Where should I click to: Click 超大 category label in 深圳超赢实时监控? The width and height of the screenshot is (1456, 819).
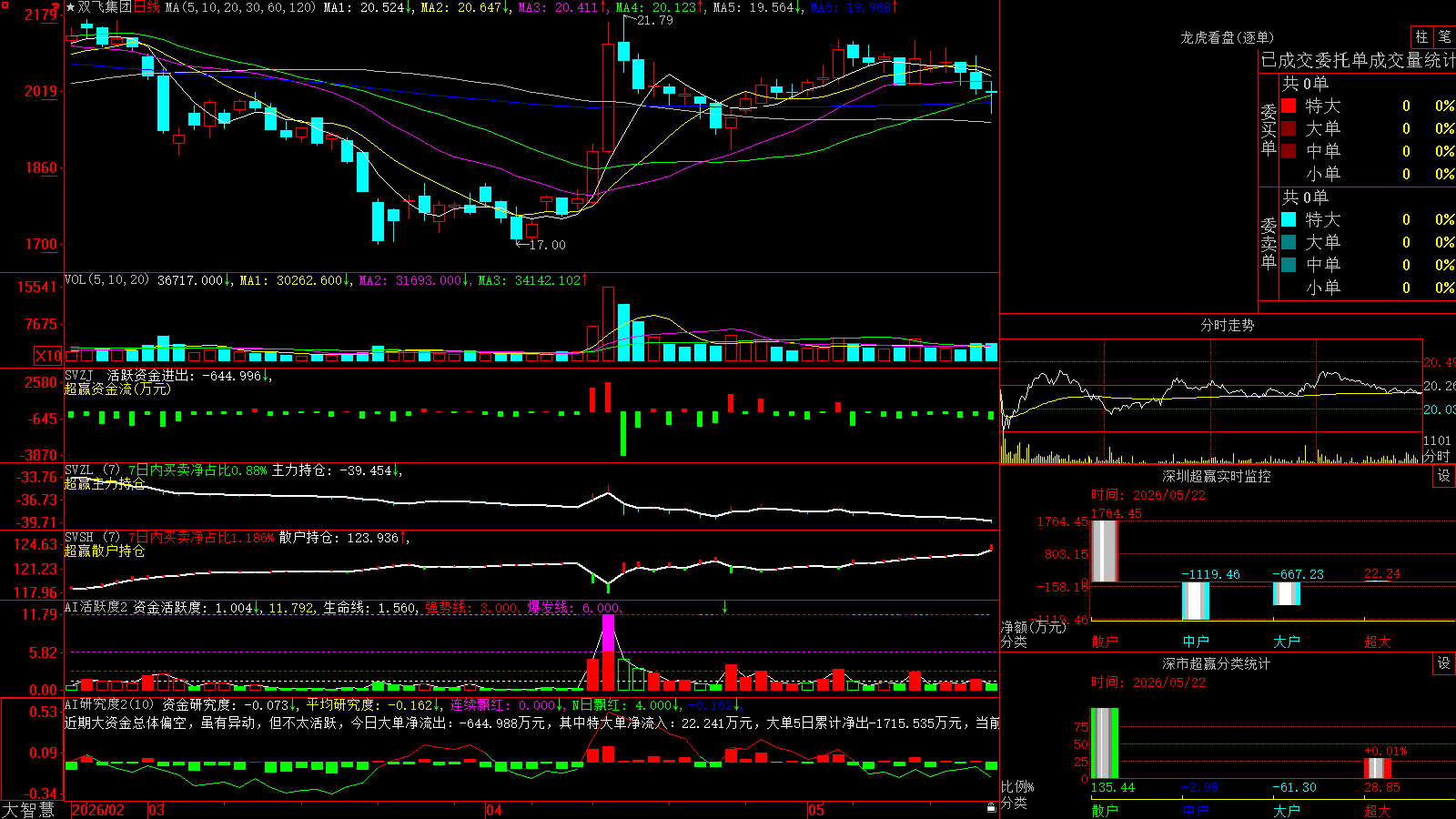pyautogui.click(x=1378, y=642)
